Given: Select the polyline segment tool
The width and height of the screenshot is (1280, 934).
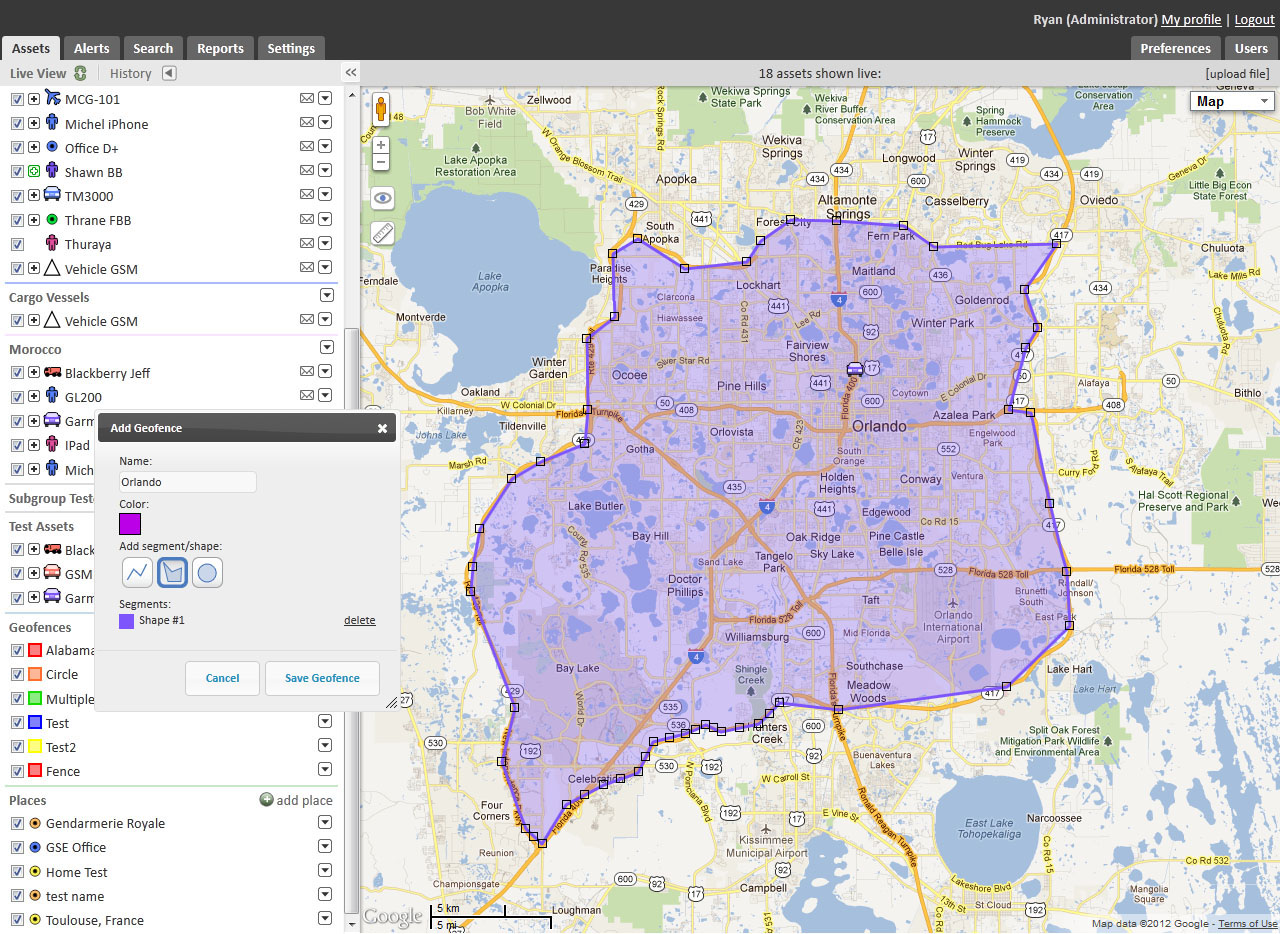Looking at the screenshot, I should click(x=137, y=572).
